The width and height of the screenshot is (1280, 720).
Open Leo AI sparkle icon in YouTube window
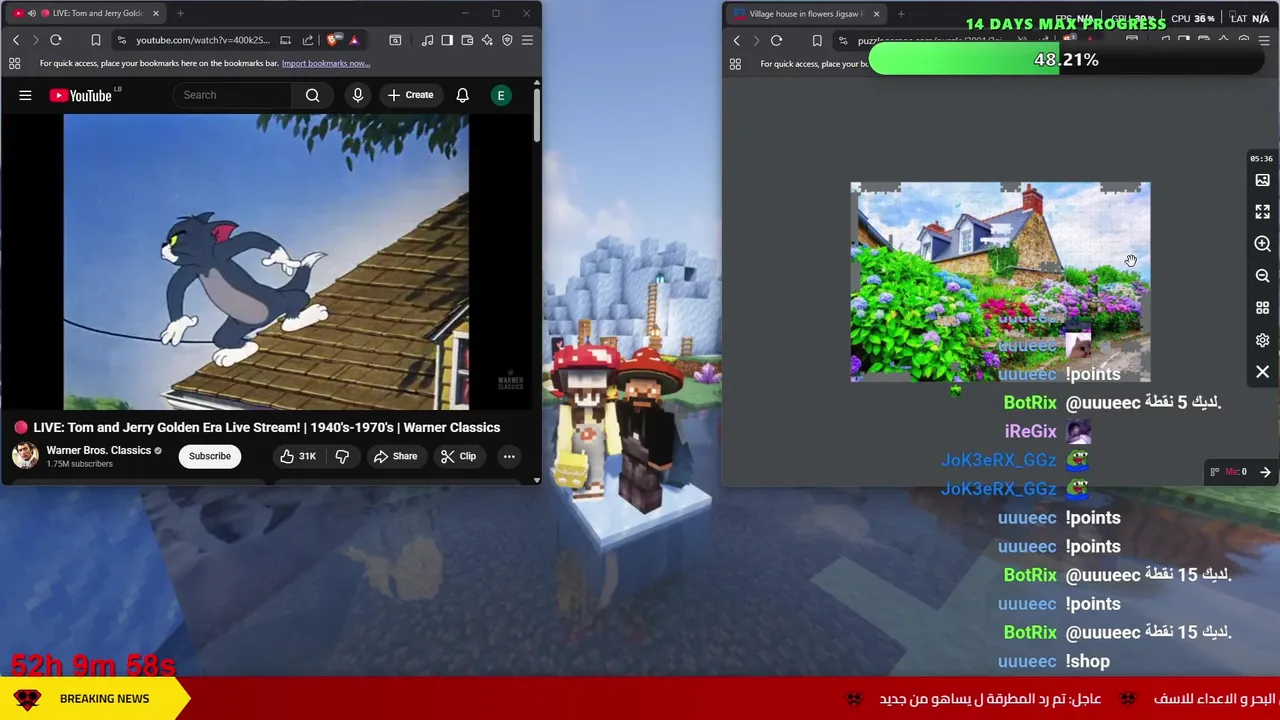(x=487, y=40)
